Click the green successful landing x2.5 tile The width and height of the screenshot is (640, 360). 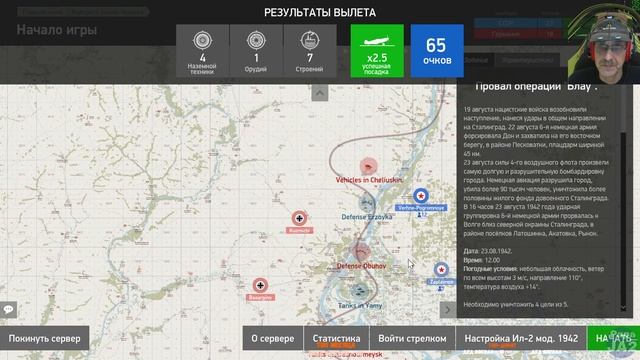point(377,51)
